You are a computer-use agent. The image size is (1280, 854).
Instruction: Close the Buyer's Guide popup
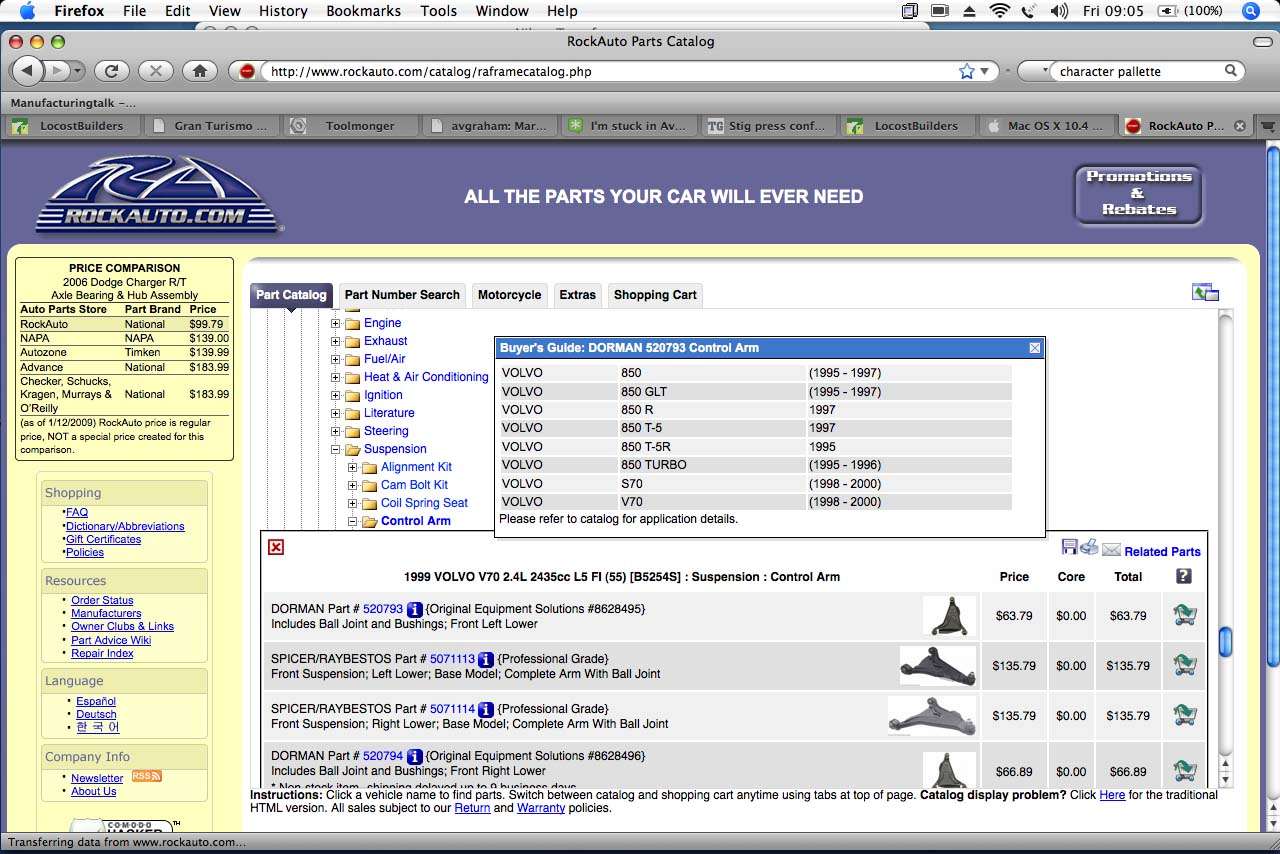pos(1035,348)
